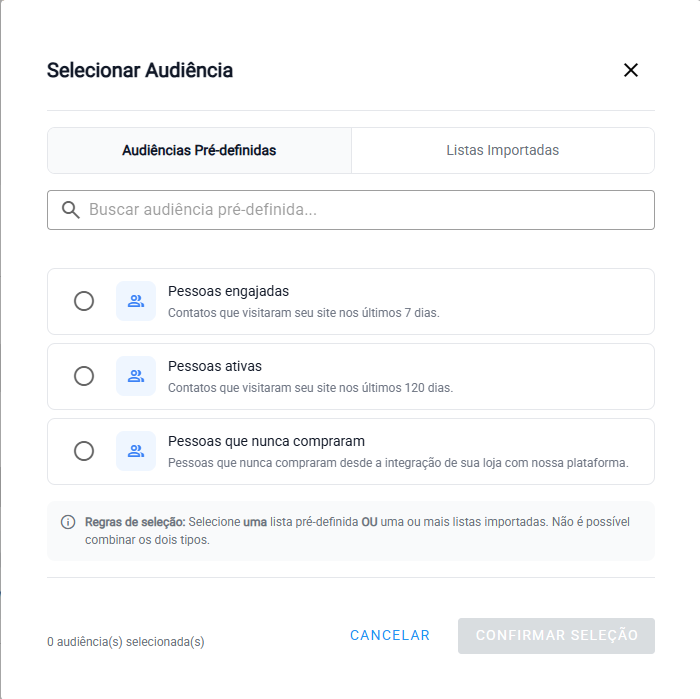Viewport: 700px width, 699px height.
Task: Click the info icon next to Regras de seleção
Action: [x=68, y=522]
